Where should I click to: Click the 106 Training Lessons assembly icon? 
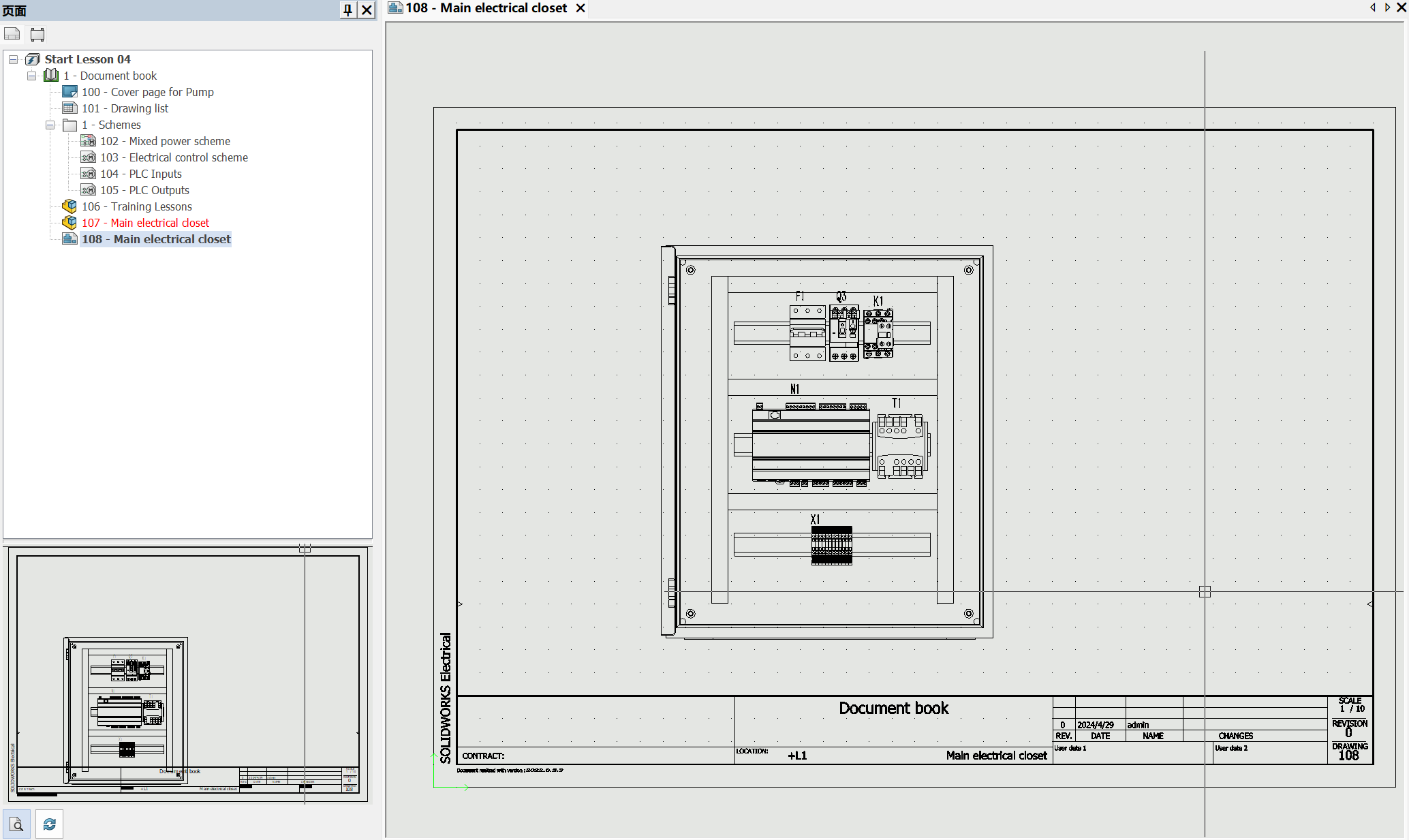point(69,206)
